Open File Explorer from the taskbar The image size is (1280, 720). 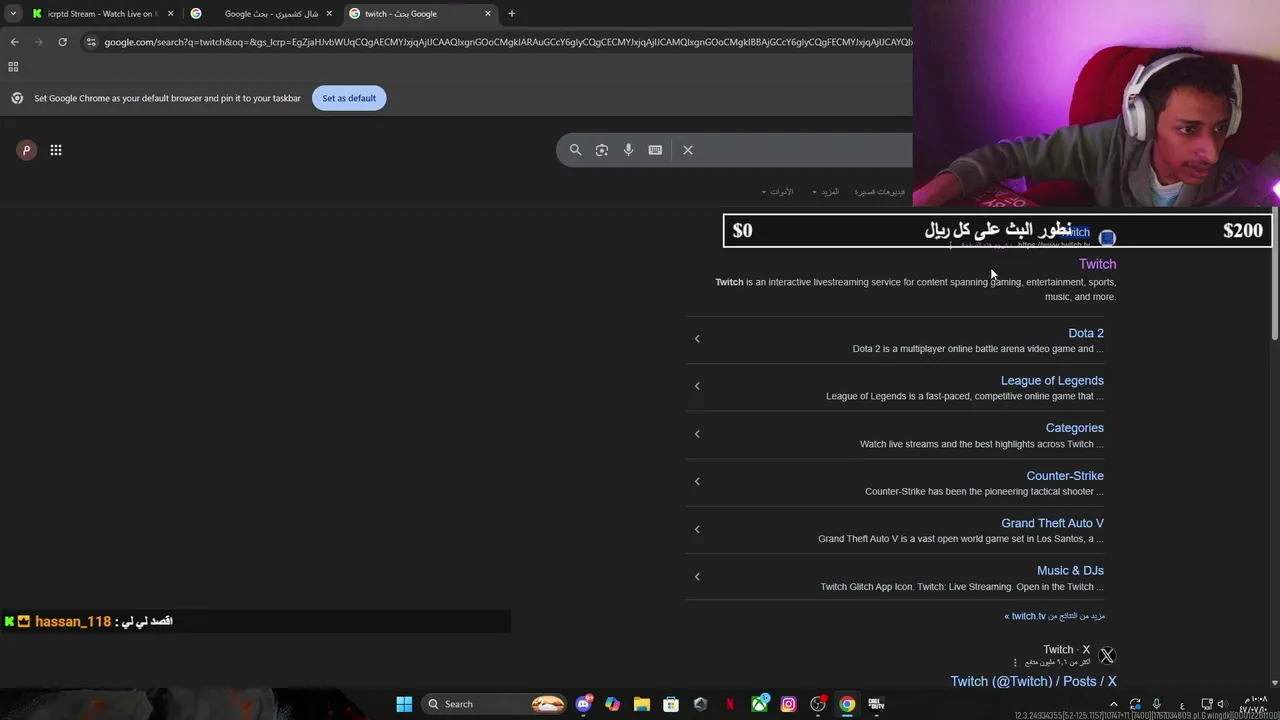641,704
